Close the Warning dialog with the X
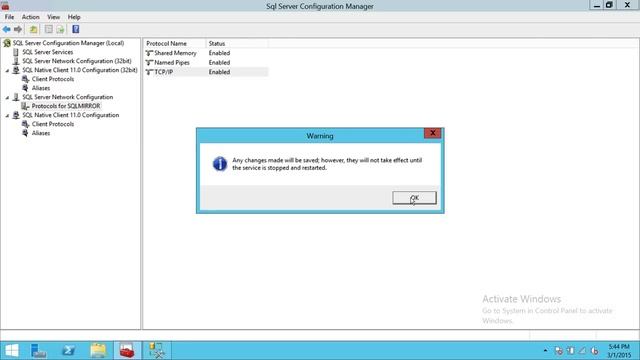 (x=432, y=133)
